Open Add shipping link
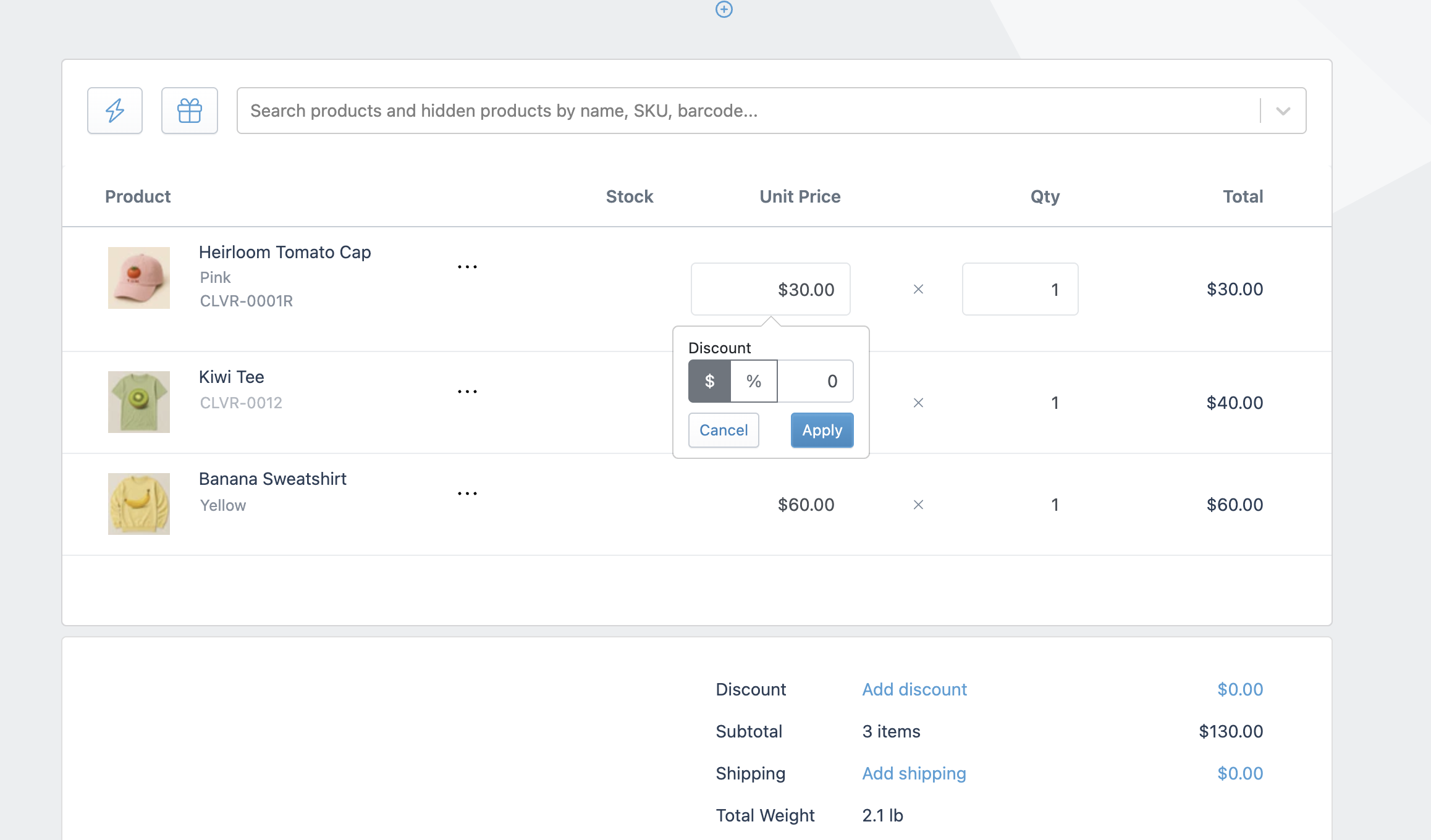 913,773
